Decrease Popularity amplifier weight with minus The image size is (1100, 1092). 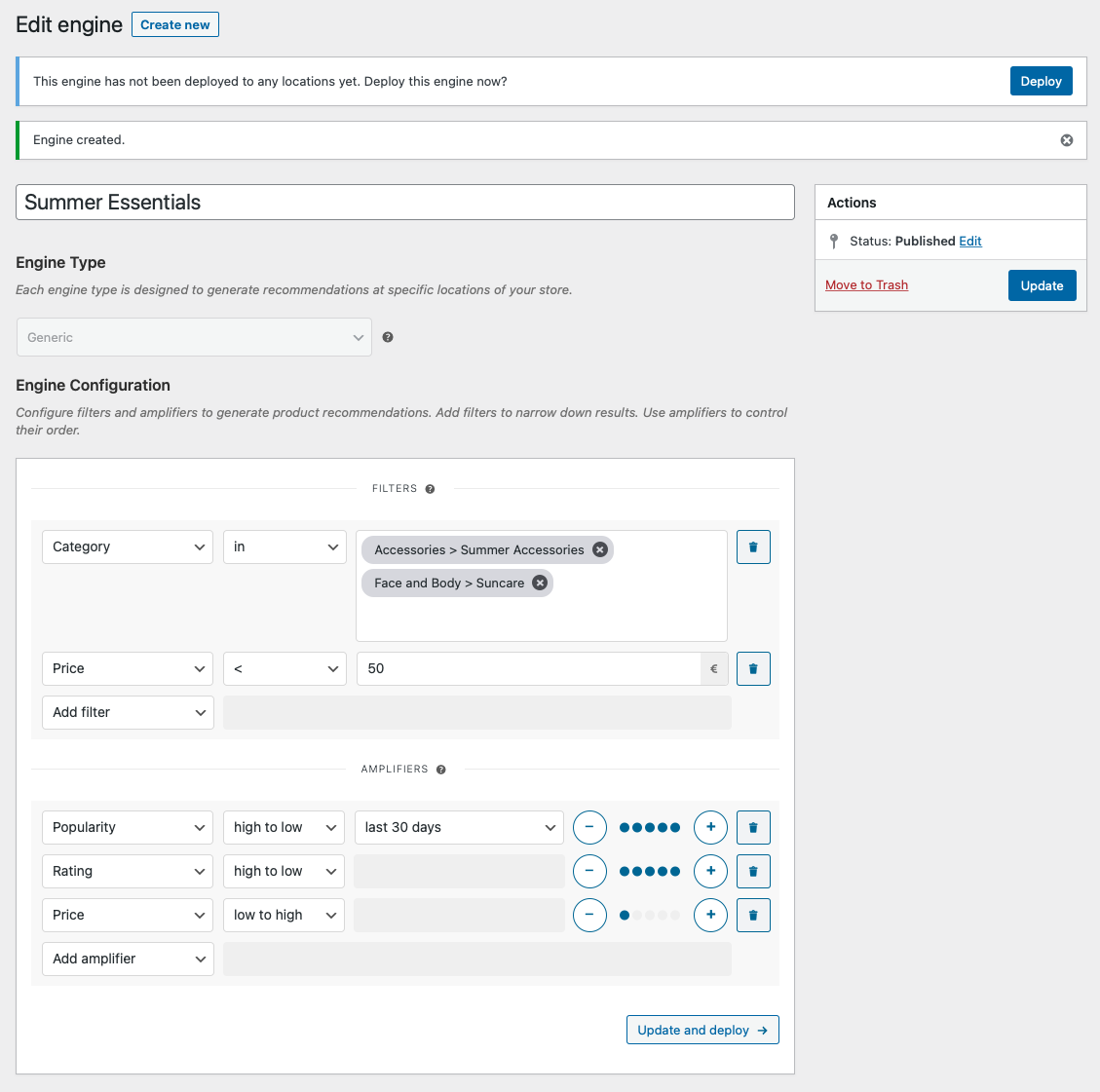click(589, 828)
